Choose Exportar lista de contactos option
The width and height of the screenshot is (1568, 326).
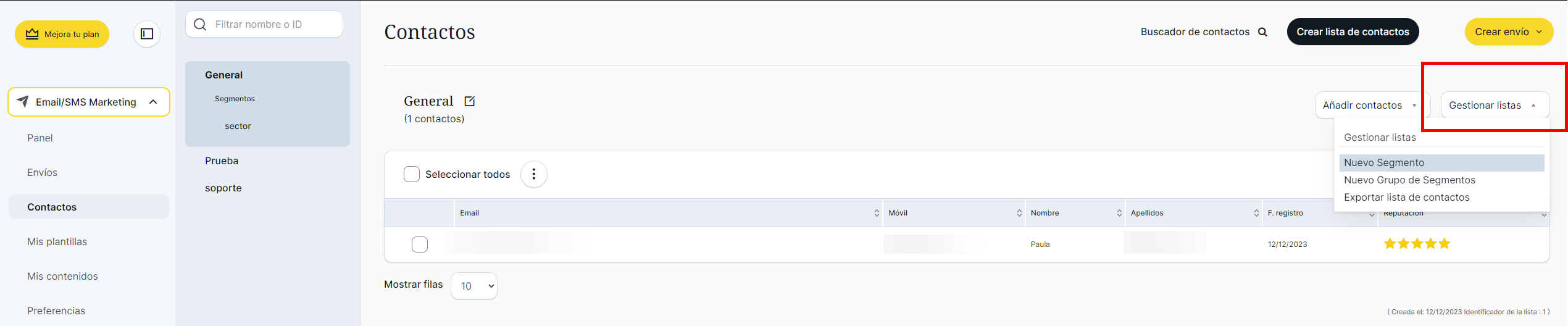click(x=1406, y=198)
